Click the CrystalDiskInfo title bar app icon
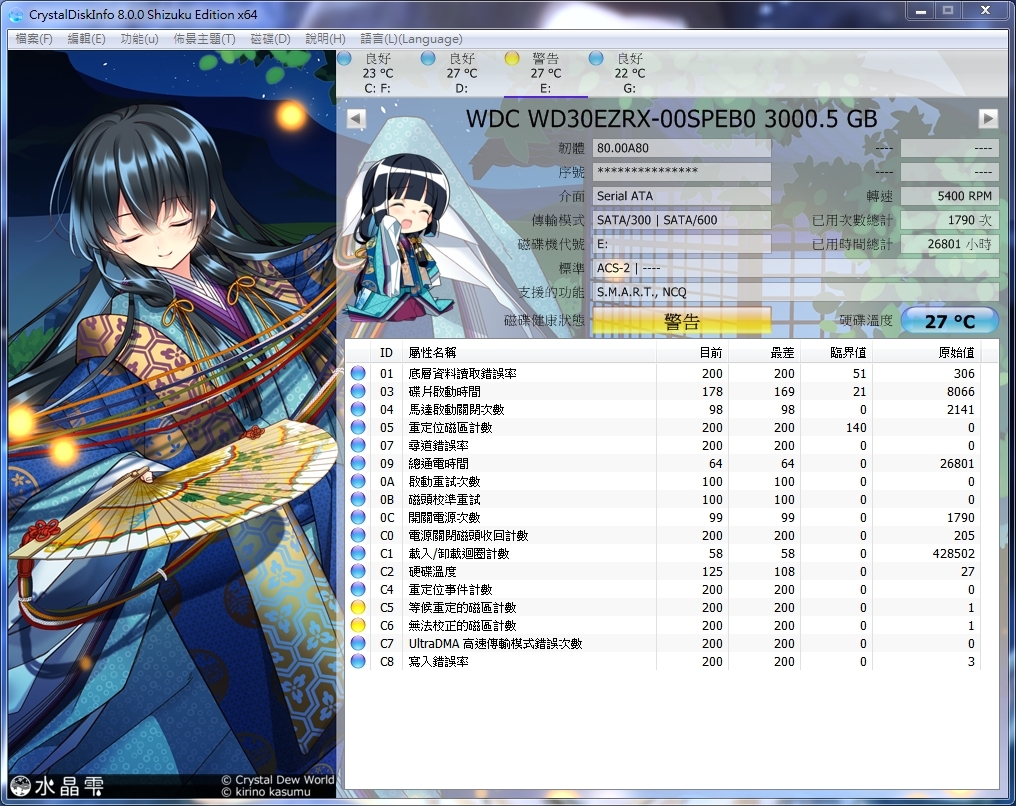 tap(16, 14)
